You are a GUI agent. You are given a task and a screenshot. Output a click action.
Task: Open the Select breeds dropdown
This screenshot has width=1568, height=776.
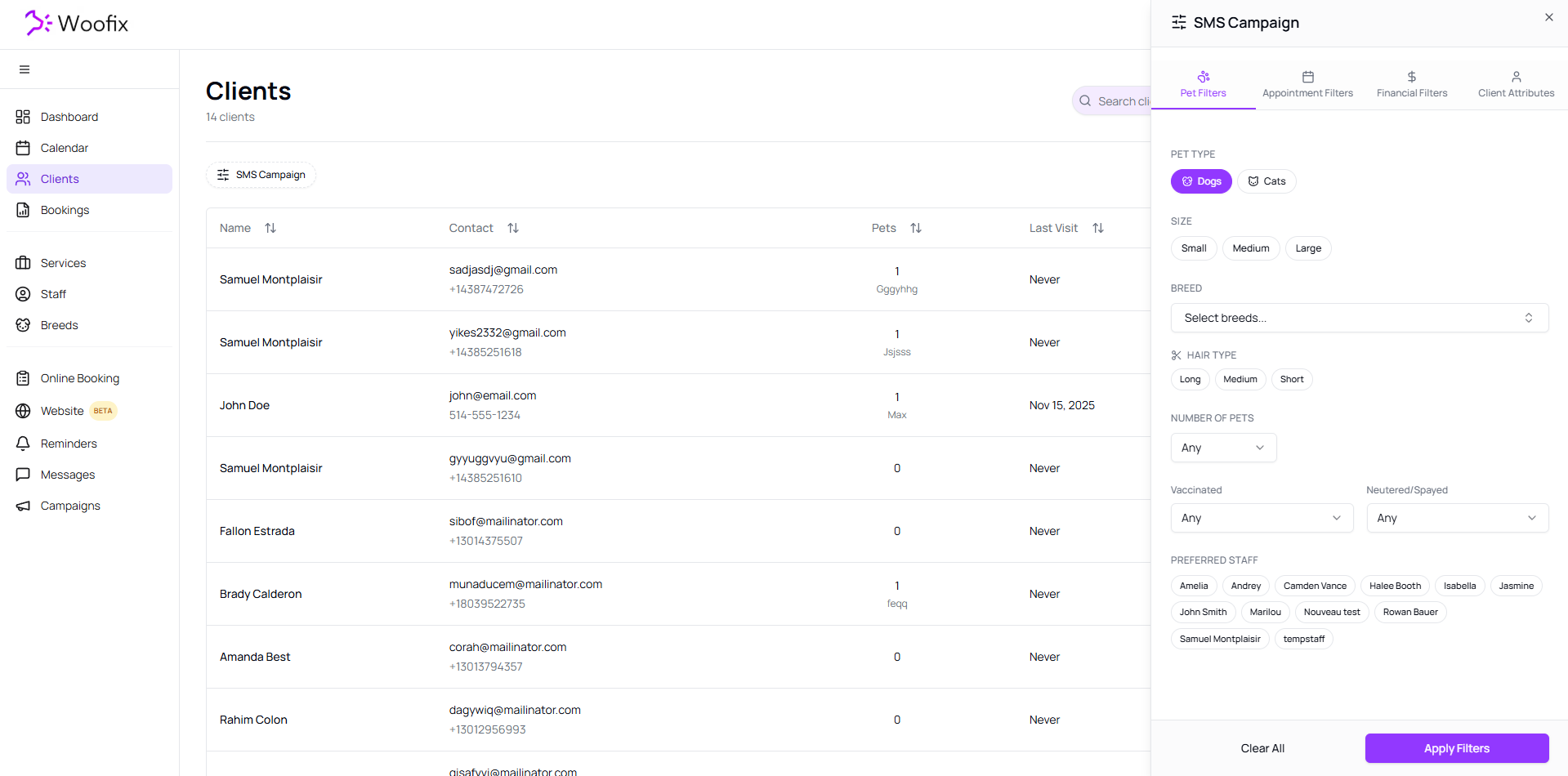click(x=1359, y=318)
